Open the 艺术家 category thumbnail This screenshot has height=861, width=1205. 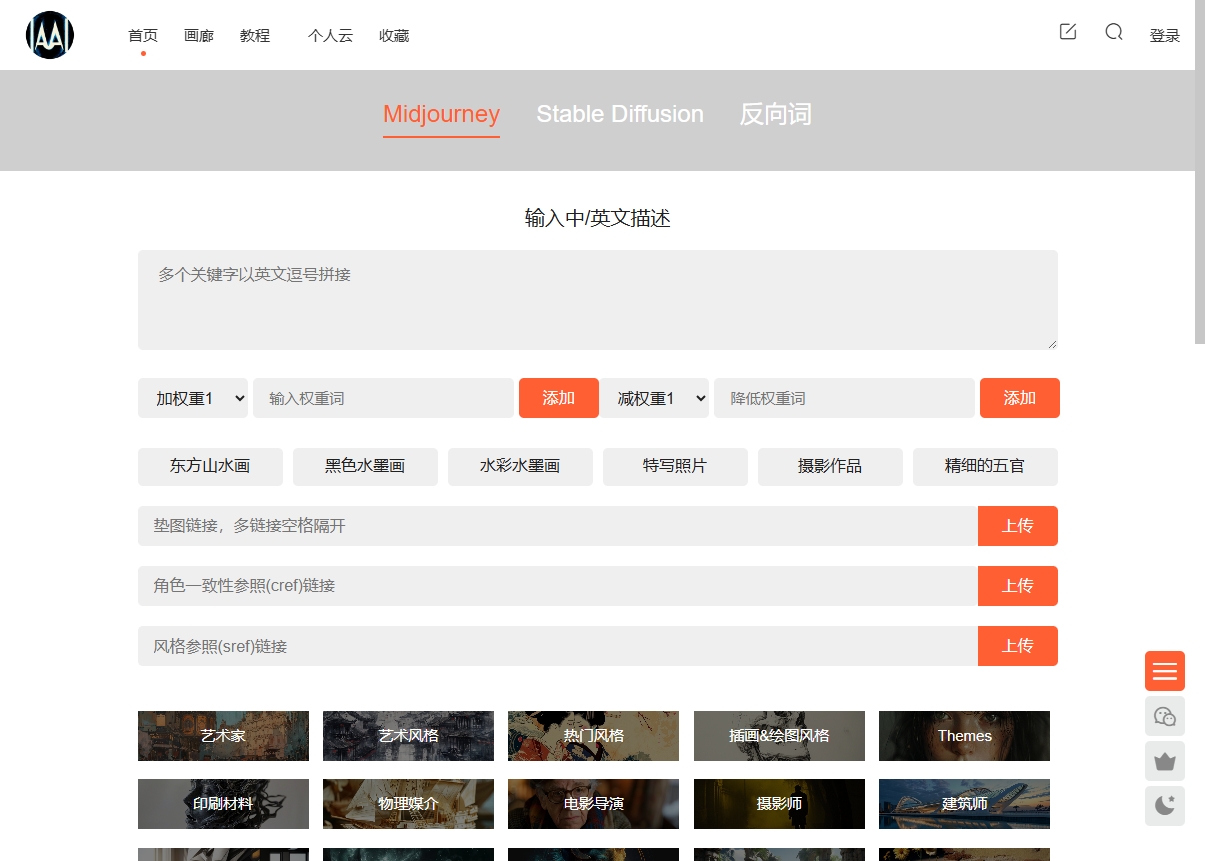tap(223, 736)
